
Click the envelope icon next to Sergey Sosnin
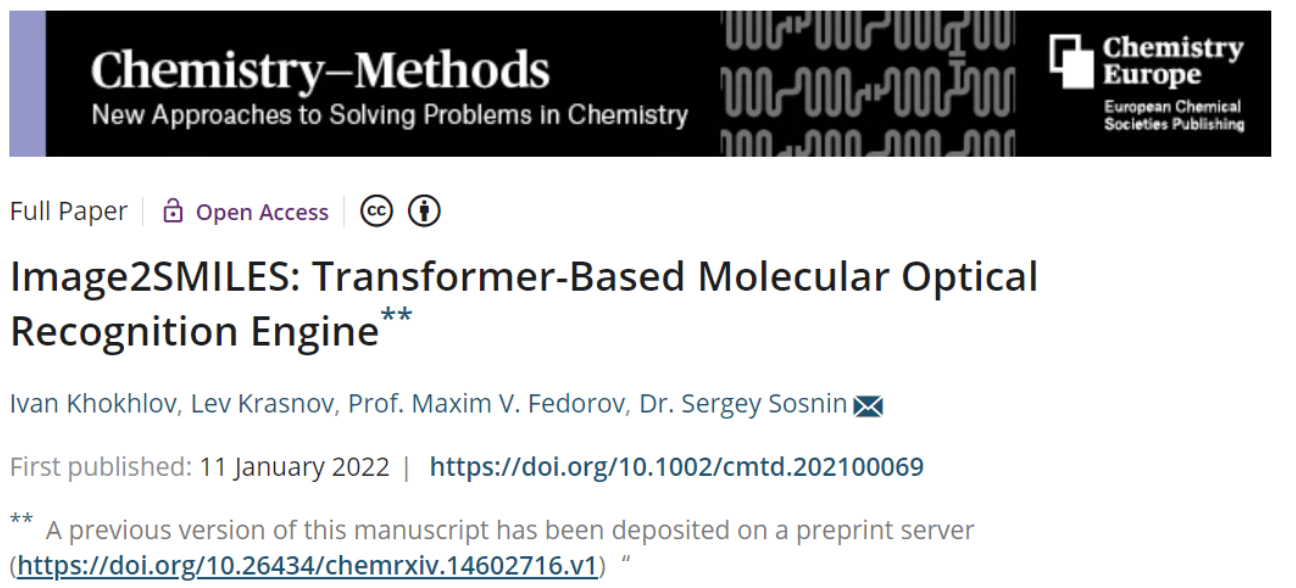pyautogui.click(x=868, y=406)
